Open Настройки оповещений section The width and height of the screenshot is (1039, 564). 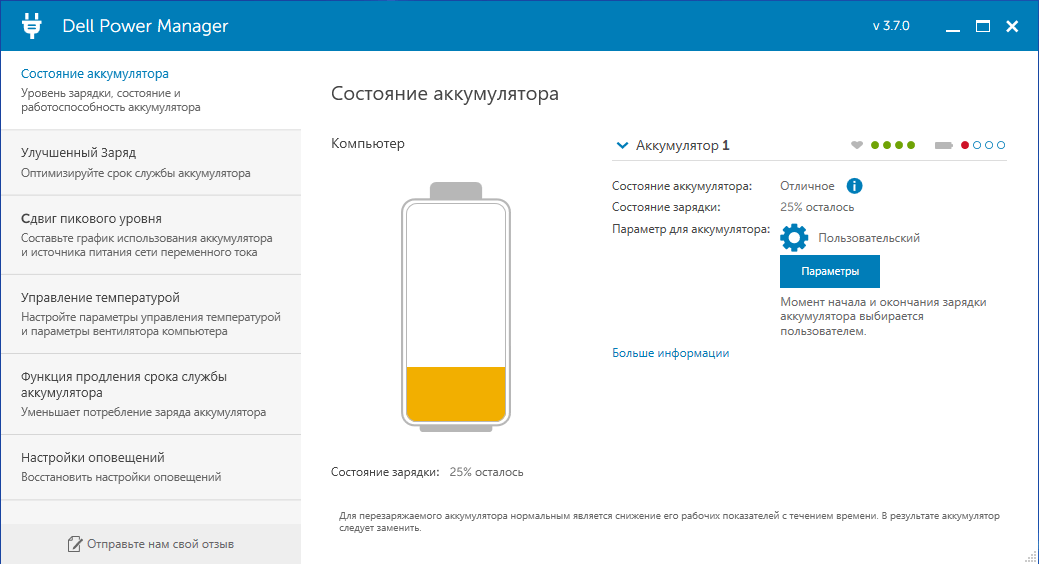[x=93, y=458]
